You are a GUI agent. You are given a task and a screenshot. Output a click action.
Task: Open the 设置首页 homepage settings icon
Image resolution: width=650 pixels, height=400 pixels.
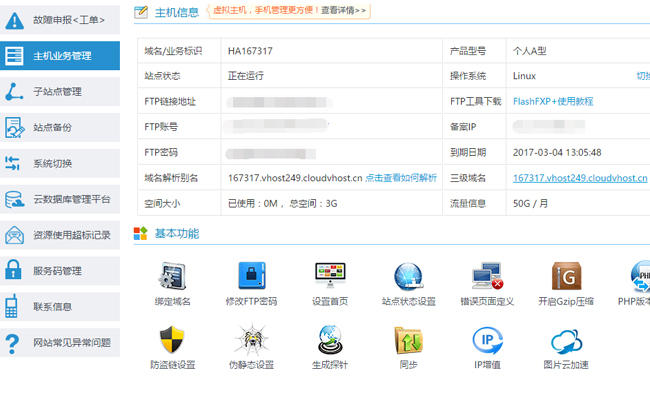click(x=330, y=277)
